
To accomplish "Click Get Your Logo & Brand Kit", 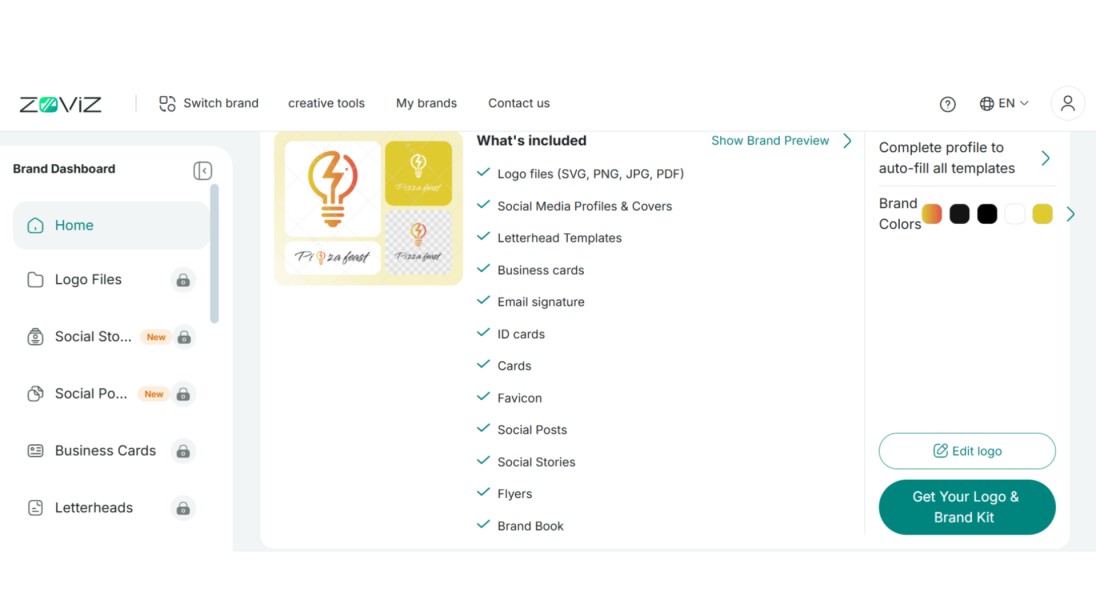I will click(967, 507).
